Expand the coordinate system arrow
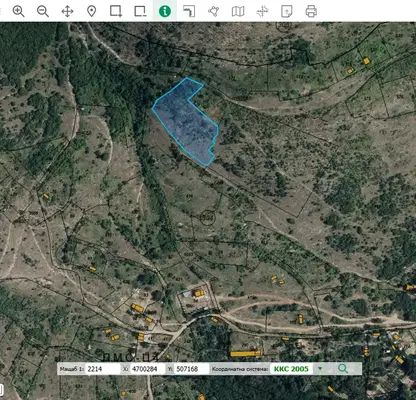Screen dimensions: 416x400 click(x=320, y=369)
